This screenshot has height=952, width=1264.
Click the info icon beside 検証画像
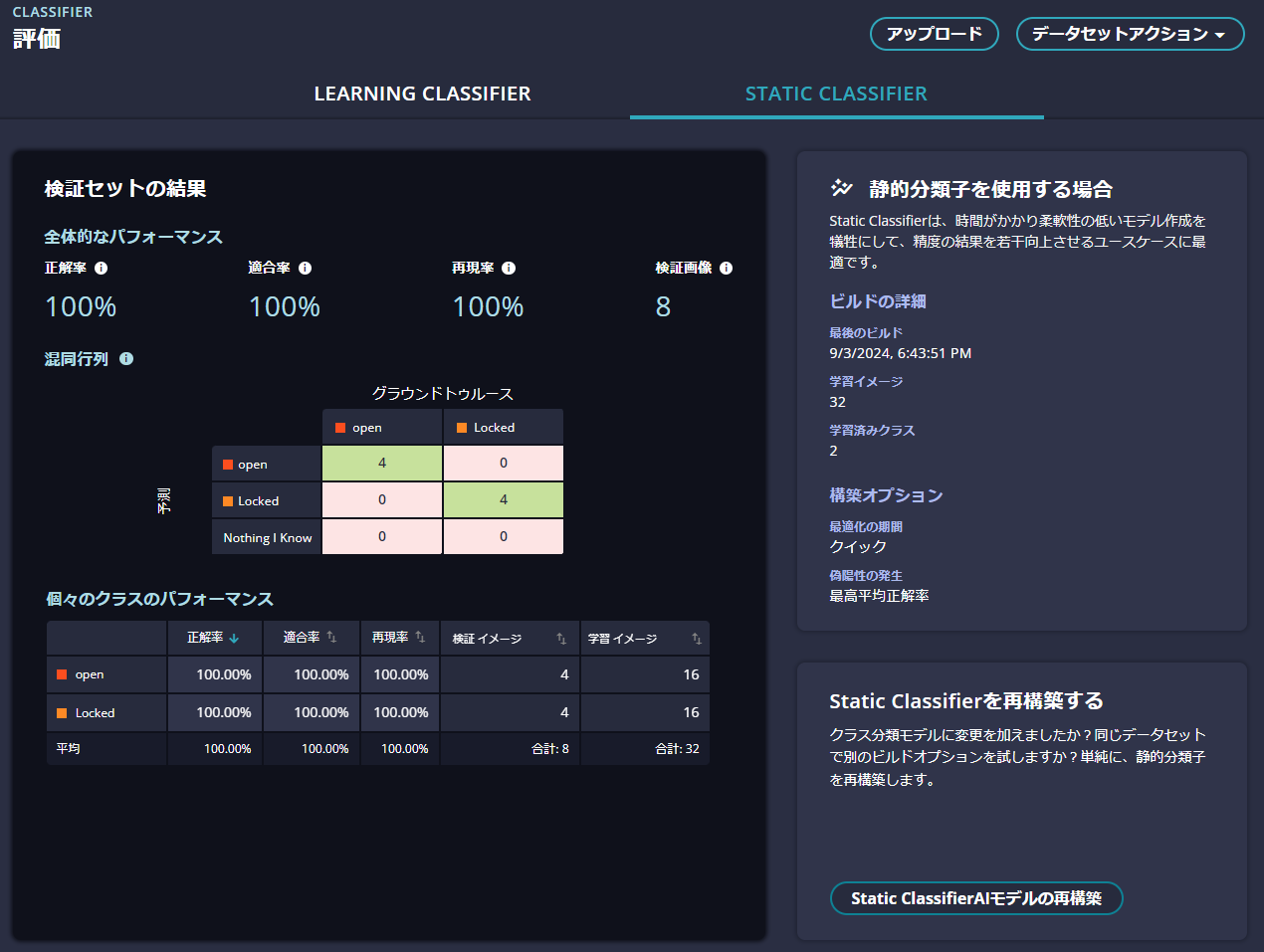(x=726, y=268)
